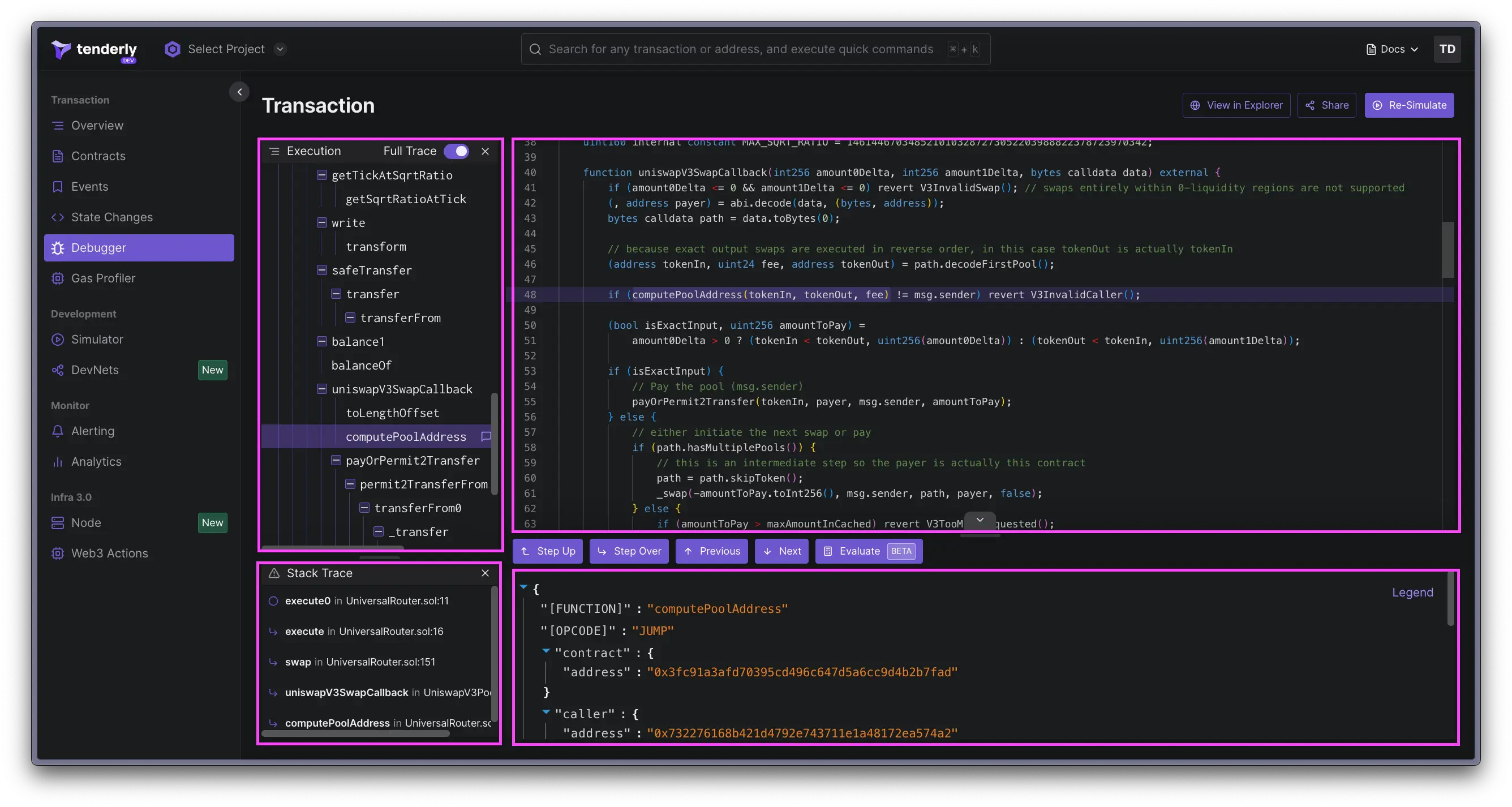Collapse the root JSON object arrow
The height and width of the screenshot is (807, 1512).
pos(523,587)
